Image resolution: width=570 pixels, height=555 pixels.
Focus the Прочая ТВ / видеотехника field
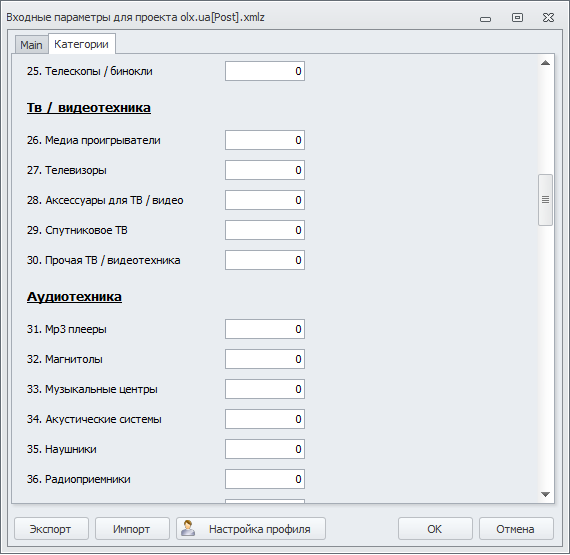pos(265,260)
